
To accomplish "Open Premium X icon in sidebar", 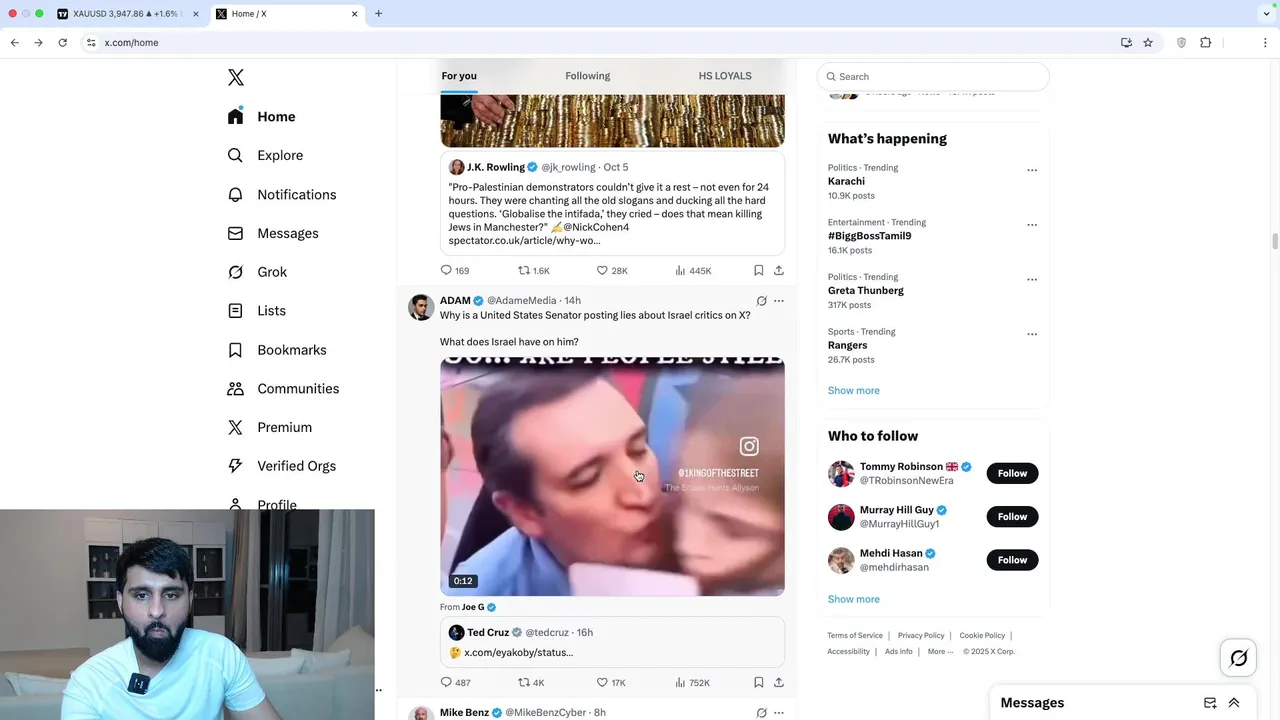I will [235, 427].
